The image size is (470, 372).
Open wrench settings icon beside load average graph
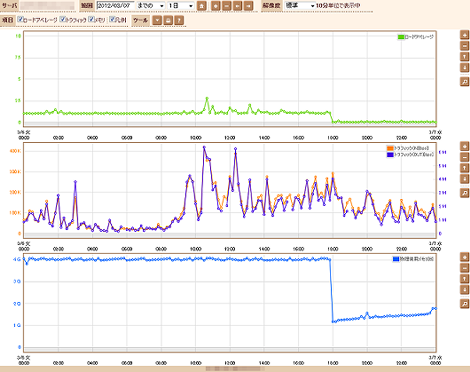pos(465,82)
